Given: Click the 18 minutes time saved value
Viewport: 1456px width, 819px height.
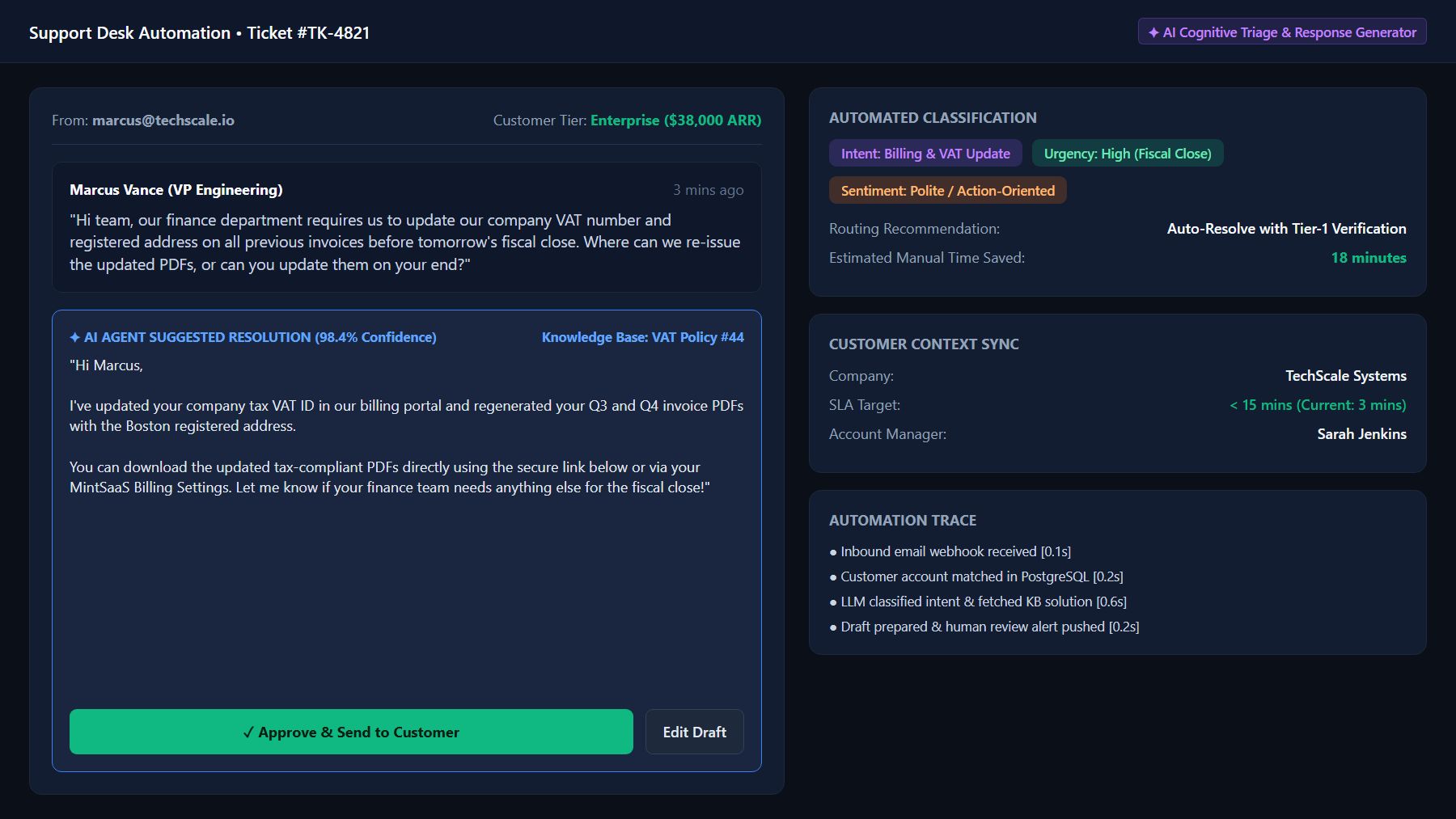Looking at the screenshot, I should pyautogui.click(x=1369, y=258).
